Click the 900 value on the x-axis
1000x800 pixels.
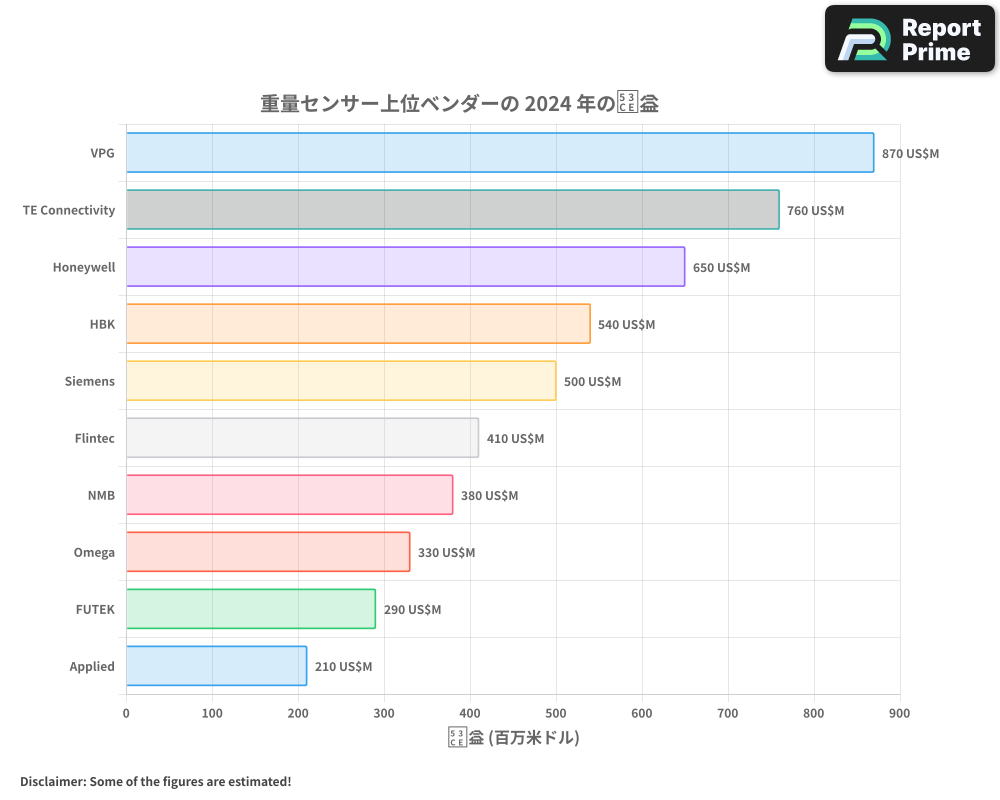899,713
